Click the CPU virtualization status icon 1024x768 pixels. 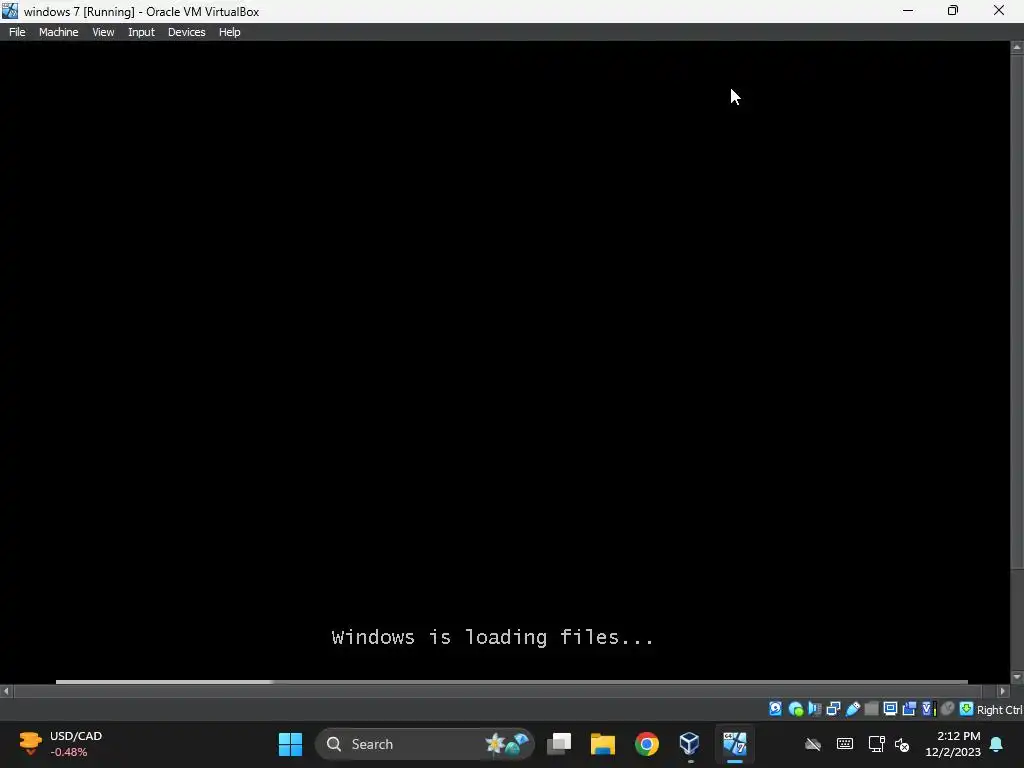point(928,709)
